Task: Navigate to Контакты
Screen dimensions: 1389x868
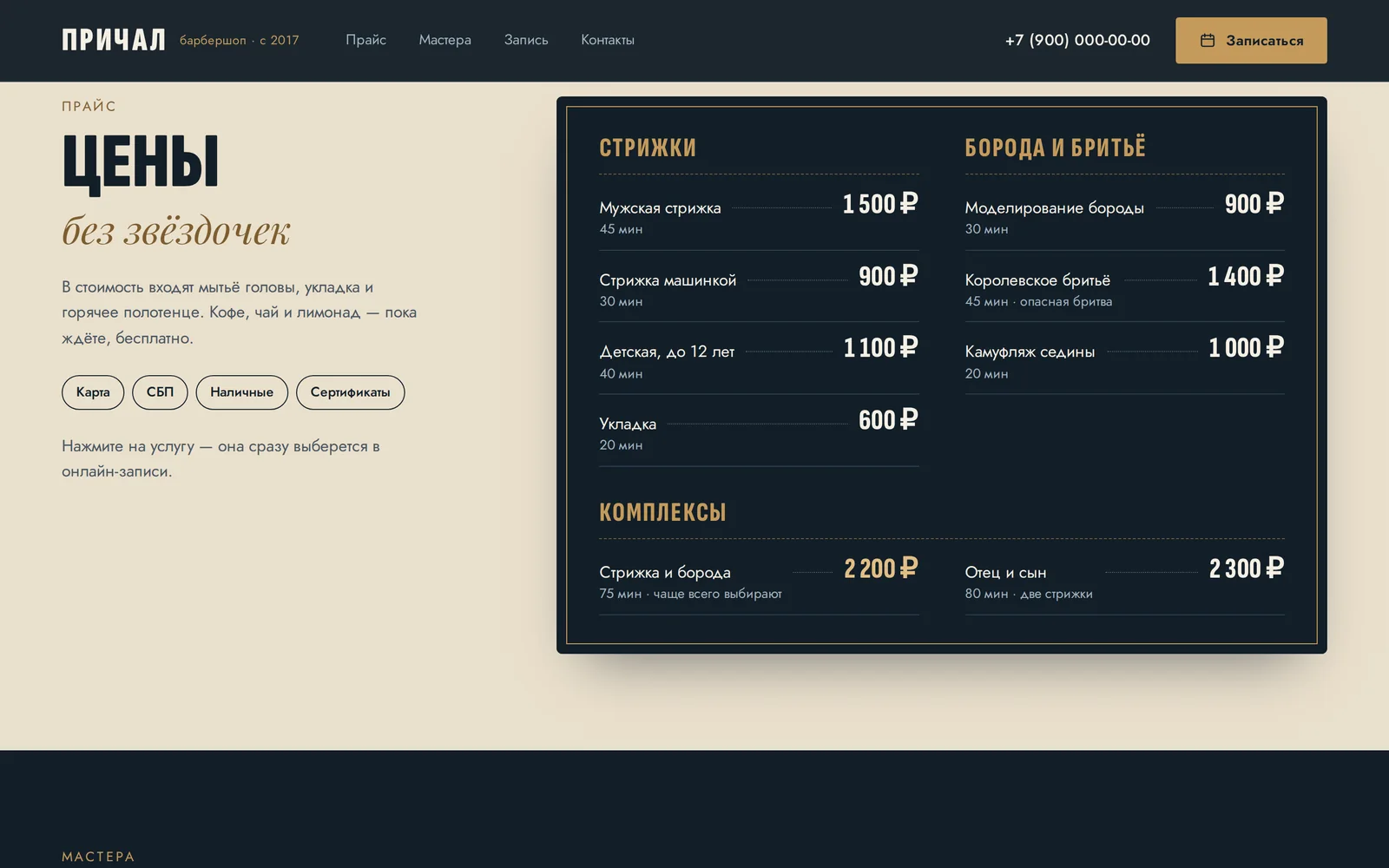Action: click(608, 40)
